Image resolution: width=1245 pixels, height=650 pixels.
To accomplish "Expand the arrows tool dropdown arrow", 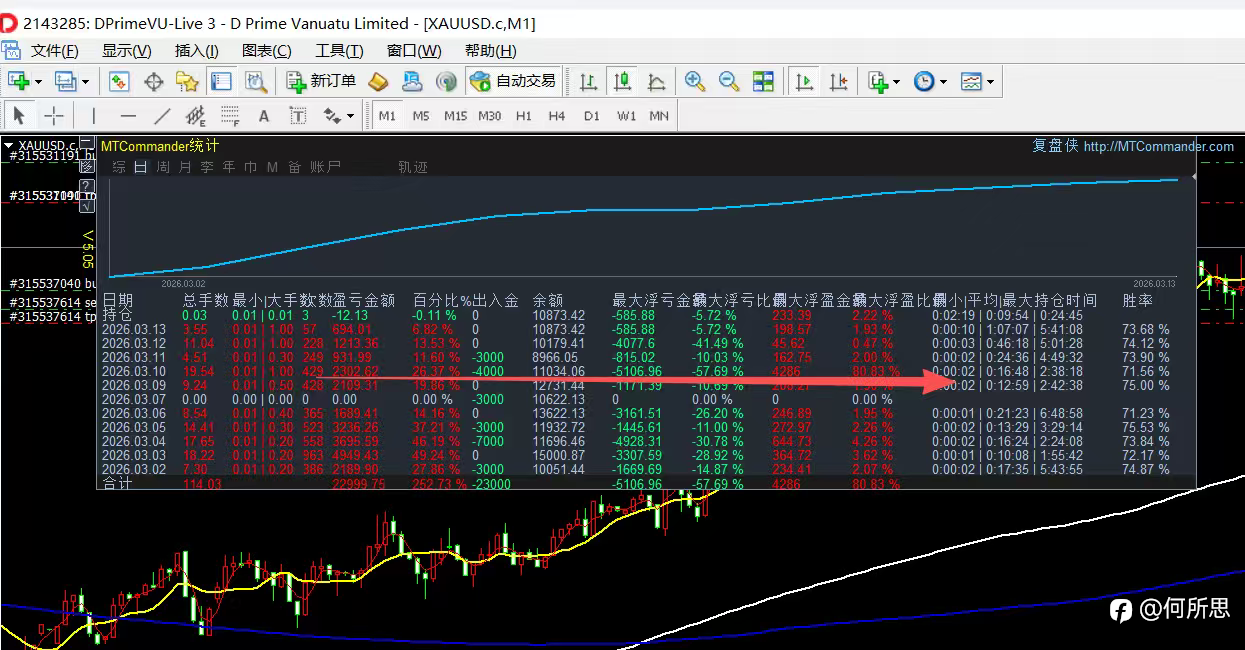I will tap(350, 116).
